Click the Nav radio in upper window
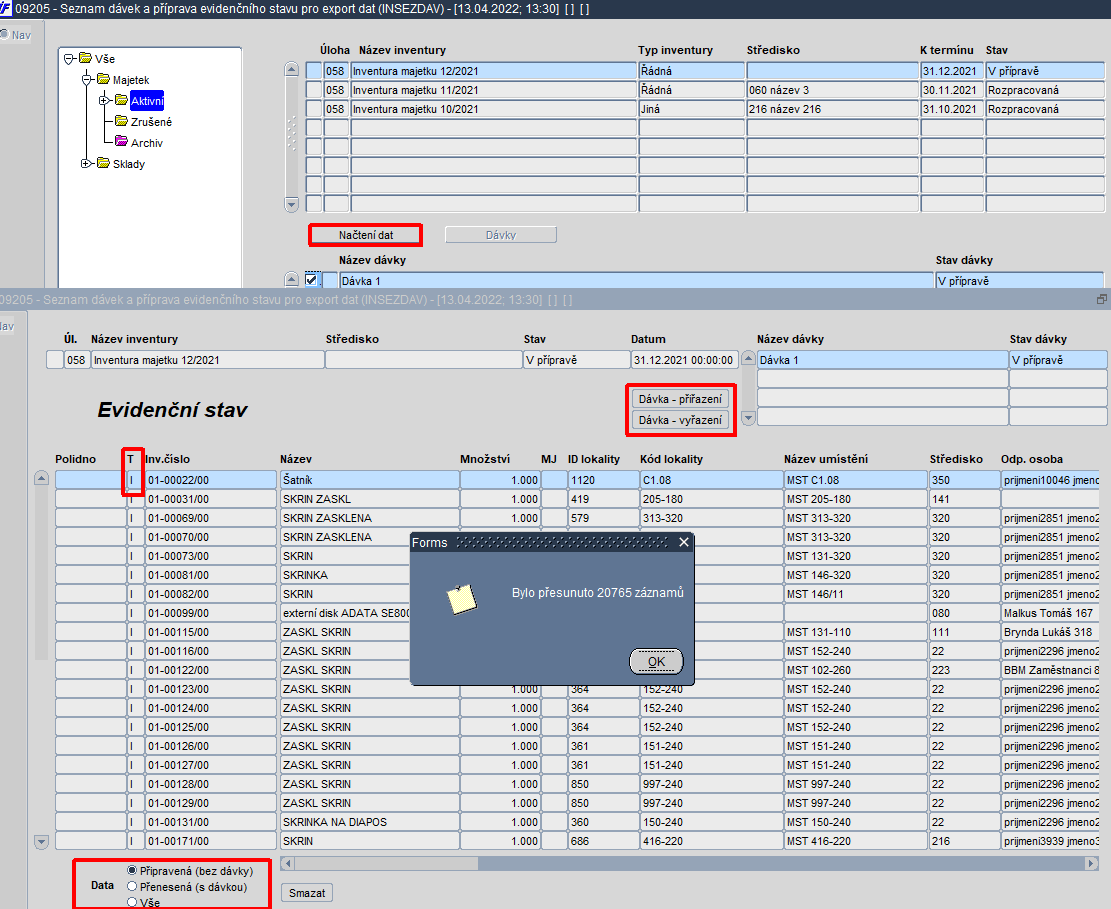The width and height of the screenshot is (1111, 909). (4, 35)
